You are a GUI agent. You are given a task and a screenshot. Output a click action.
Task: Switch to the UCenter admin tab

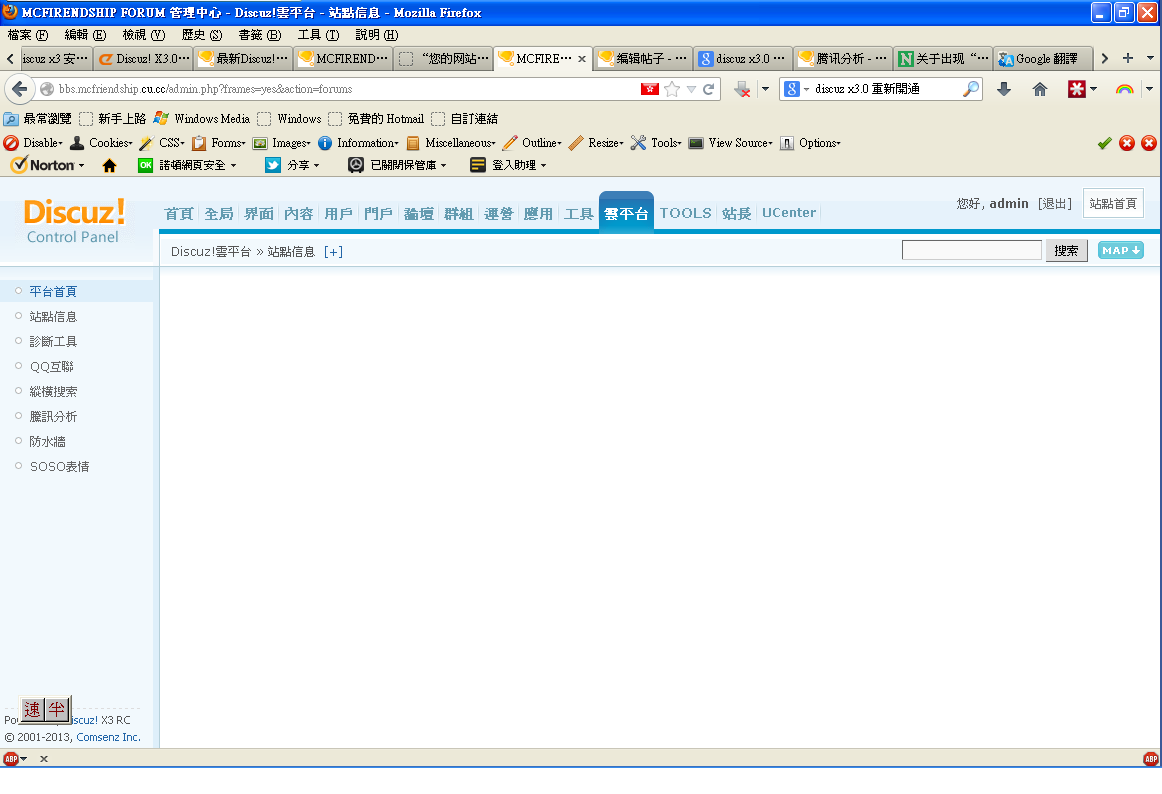(x=788, y=213)
